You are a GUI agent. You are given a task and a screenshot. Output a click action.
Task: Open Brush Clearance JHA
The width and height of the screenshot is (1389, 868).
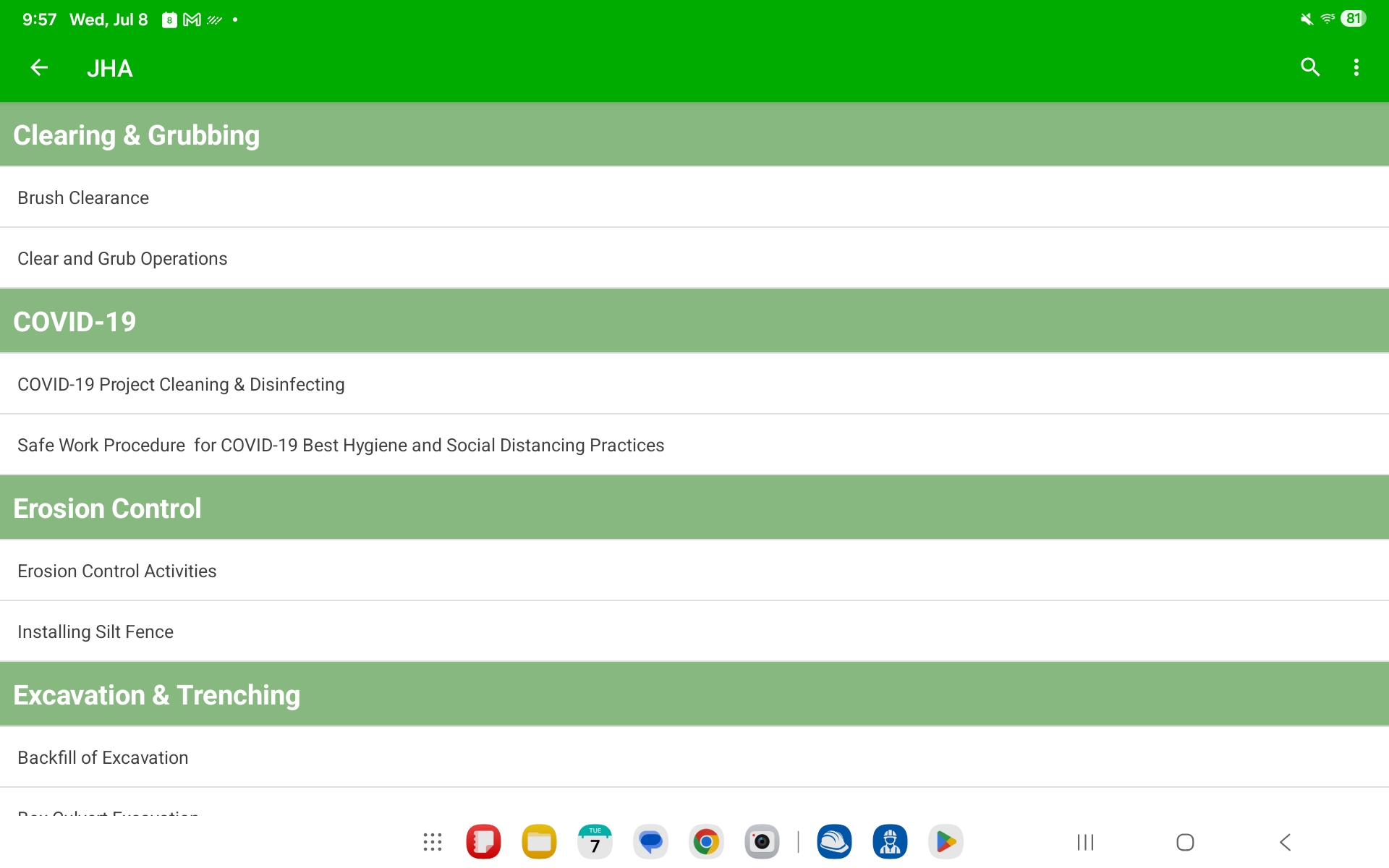coord(694,197)
